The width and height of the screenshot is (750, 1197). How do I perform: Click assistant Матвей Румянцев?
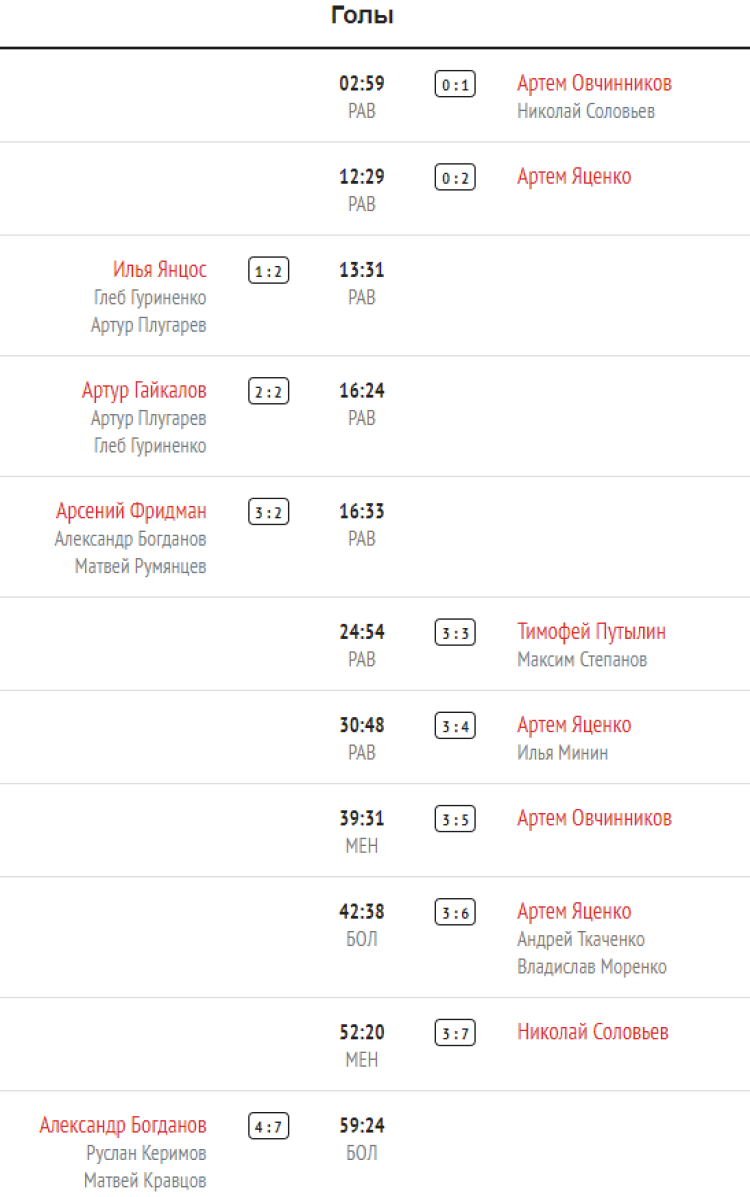pyautogui.click(x=140, y=567)
